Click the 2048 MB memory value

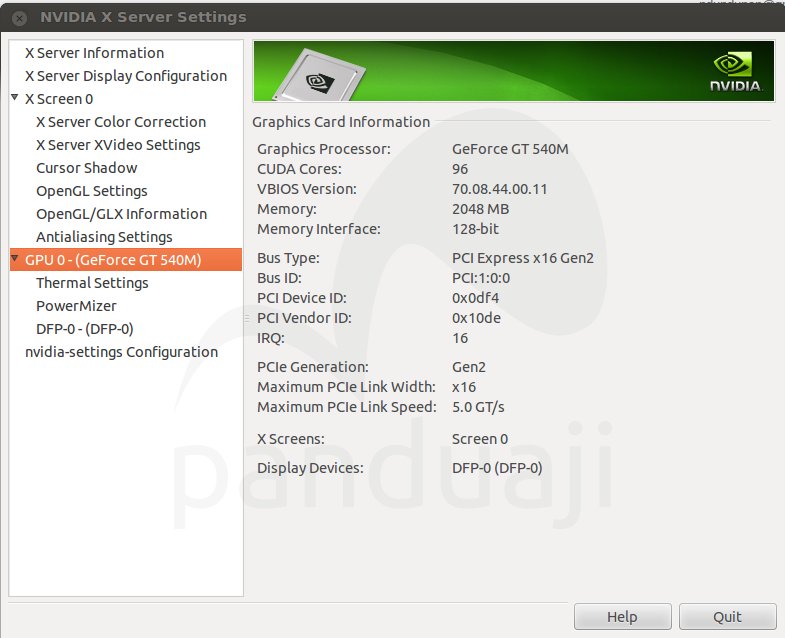point(481,209)
